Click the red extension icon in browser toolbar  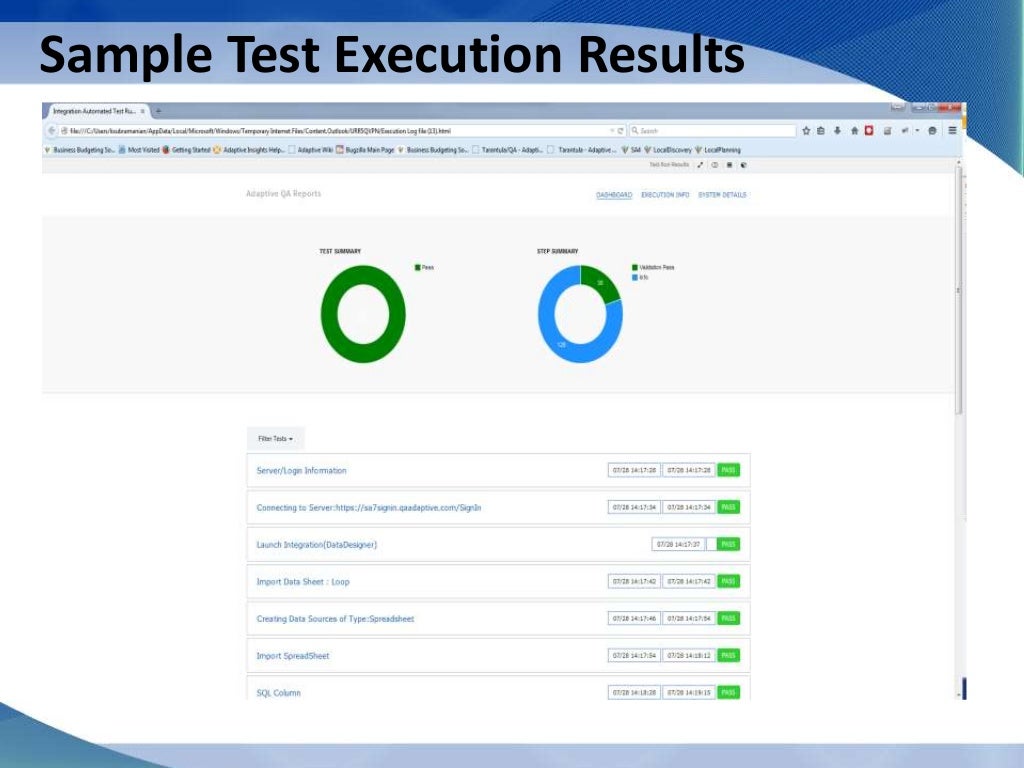[869, 131]
